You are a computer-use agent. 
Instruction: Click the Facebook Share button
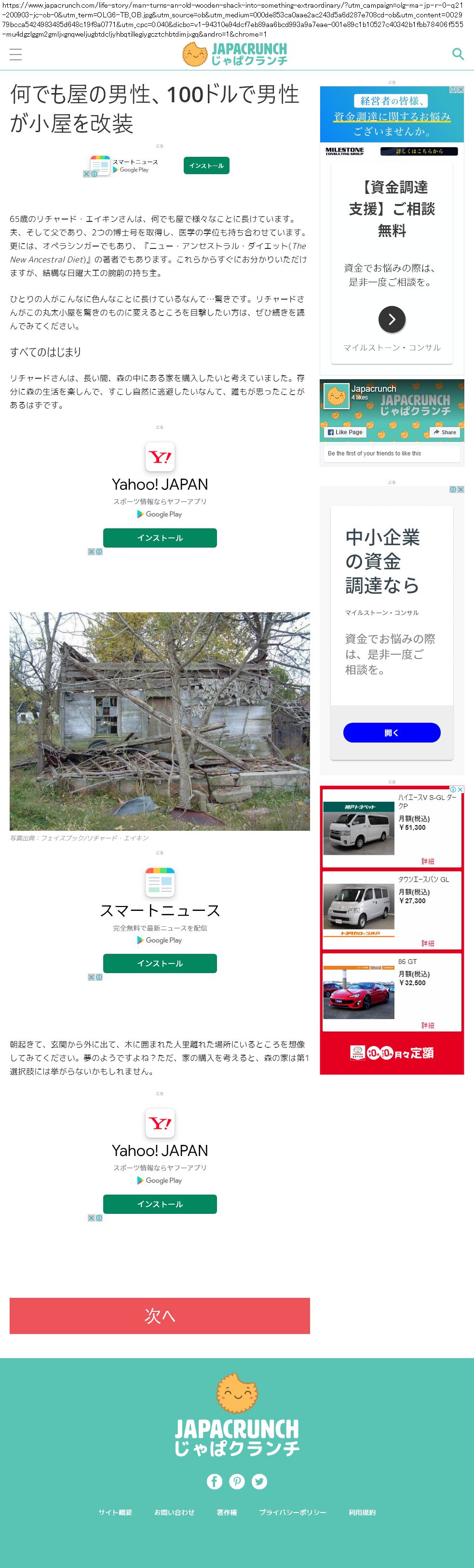tap(445, 432)
